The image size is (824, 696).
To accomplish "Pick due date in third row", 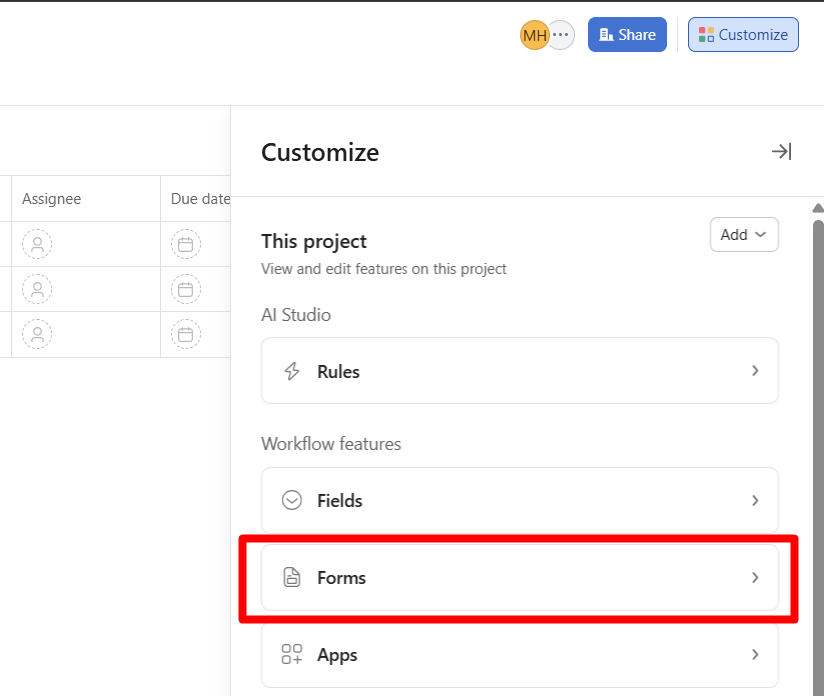I will click(x=185, y=334).
